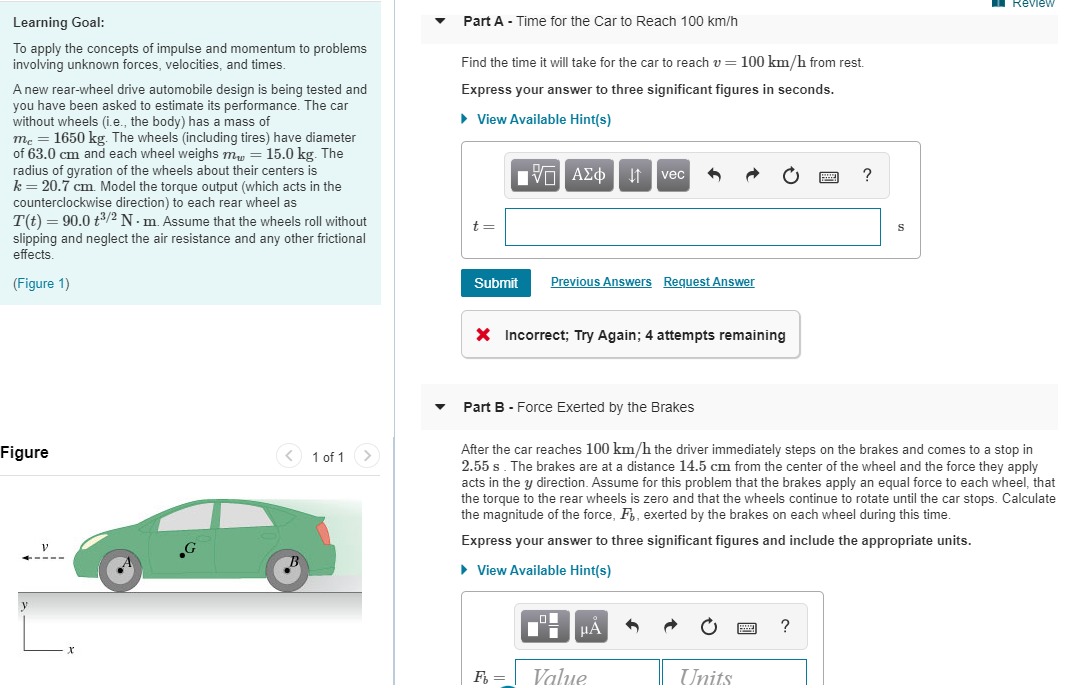Click the t answer input field
This screenshot has height=688, width=1066.
[691, 227]
